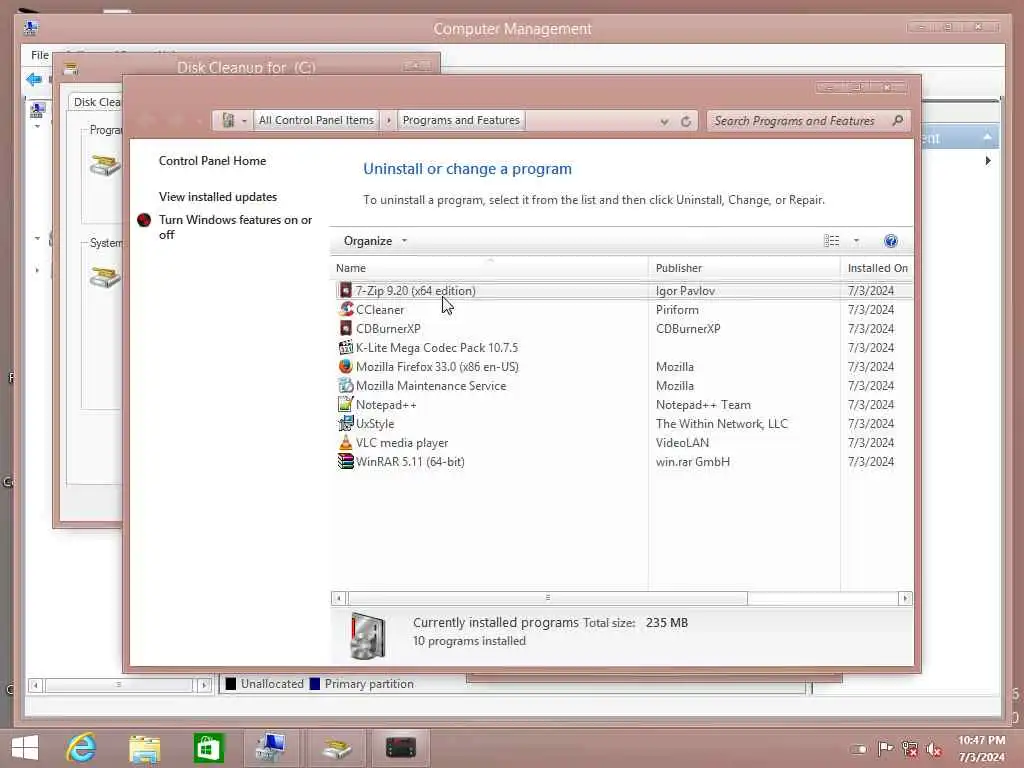Click the muted volume tray icon
The image size is (1024, 768).
point(935,749)
